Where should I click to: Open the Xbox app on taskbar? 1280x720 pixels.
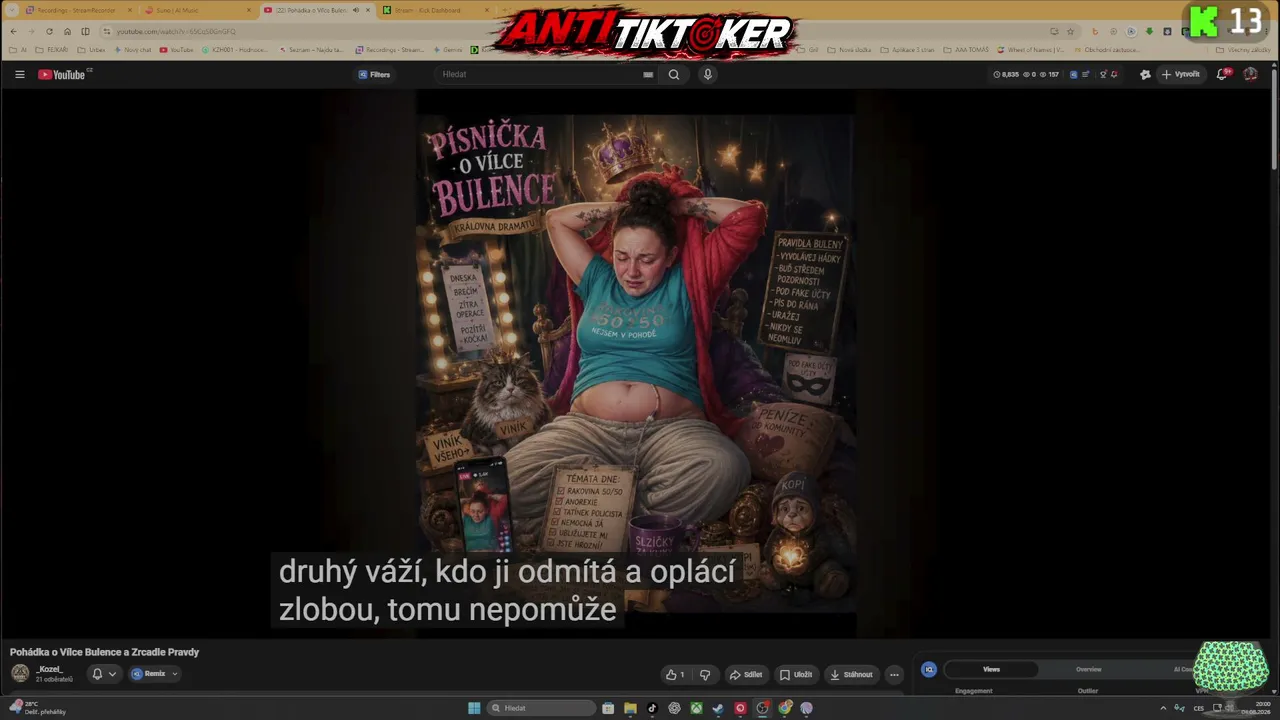point(696,708)
